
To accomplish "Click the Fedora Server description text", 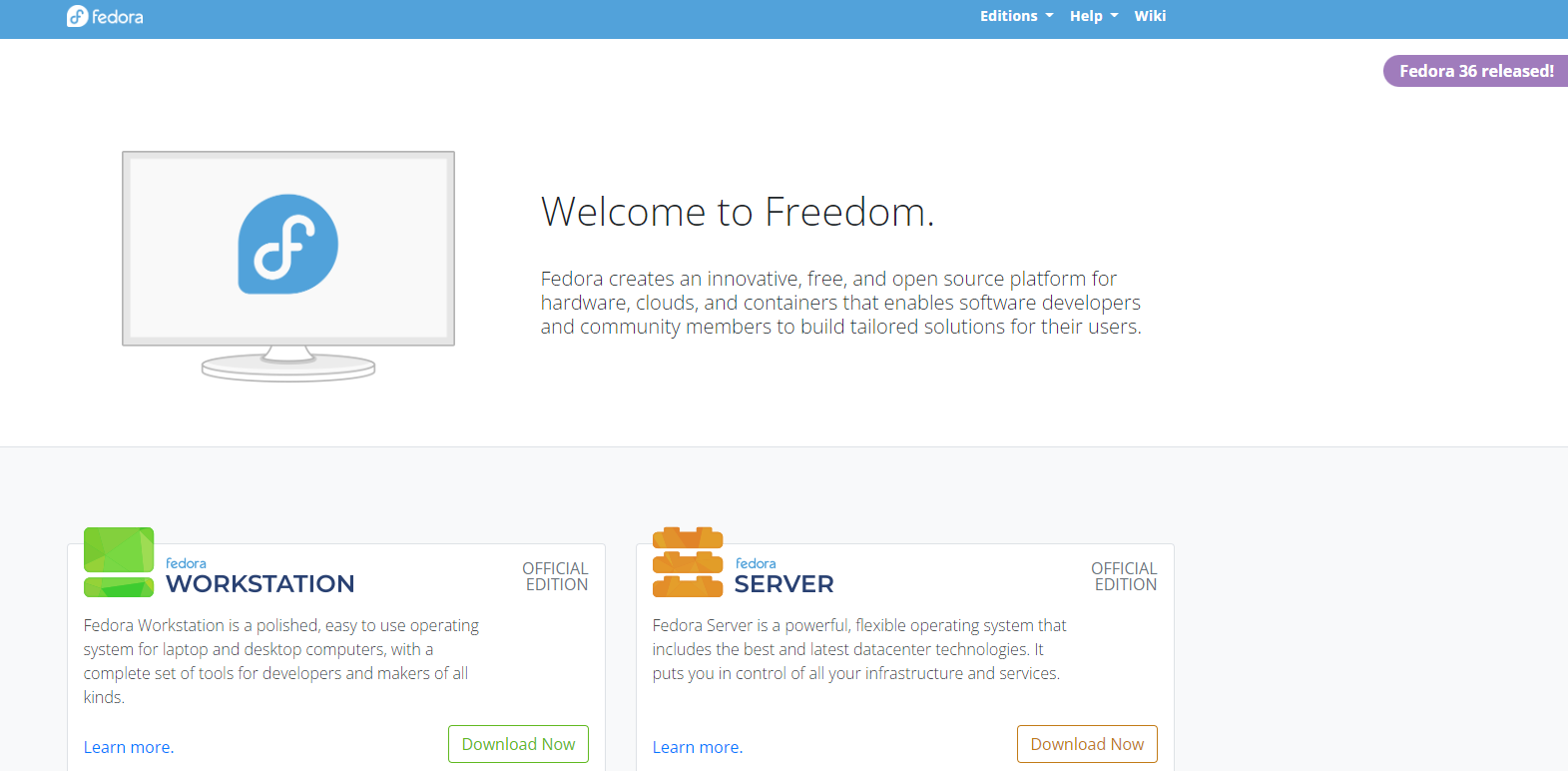I will [x=858, y=649].
